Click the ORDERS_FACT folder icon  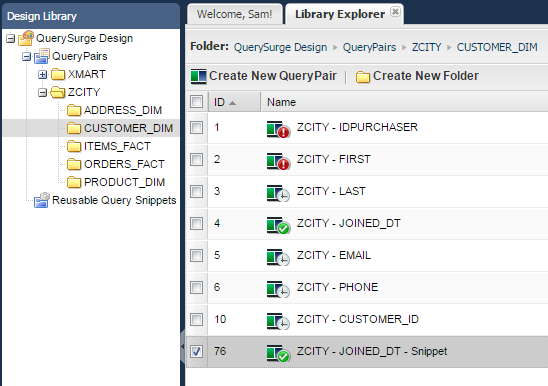(x=74, y=164)
